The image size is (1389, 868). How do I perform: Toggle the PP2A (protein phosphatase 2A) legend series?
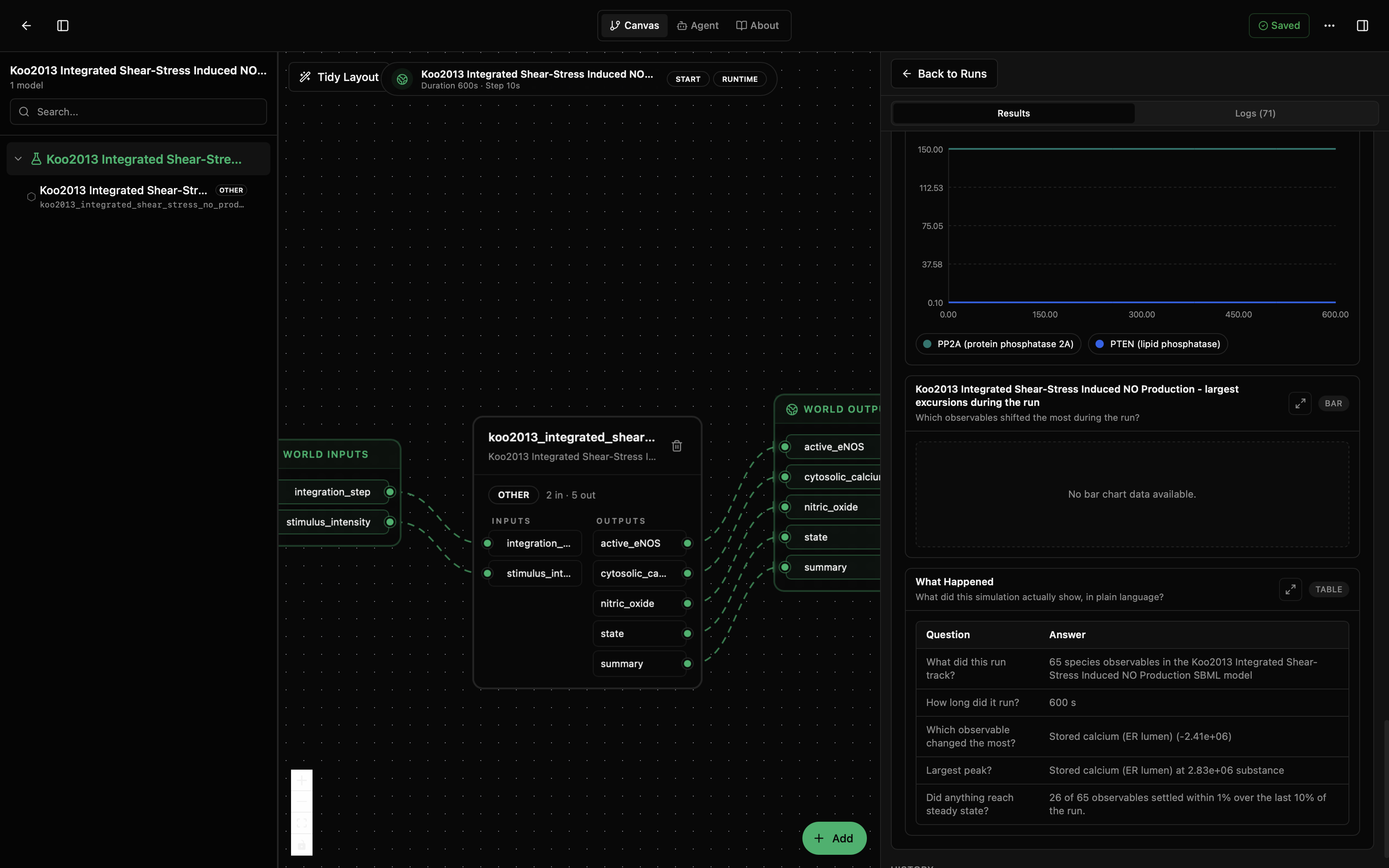point(998,344)
